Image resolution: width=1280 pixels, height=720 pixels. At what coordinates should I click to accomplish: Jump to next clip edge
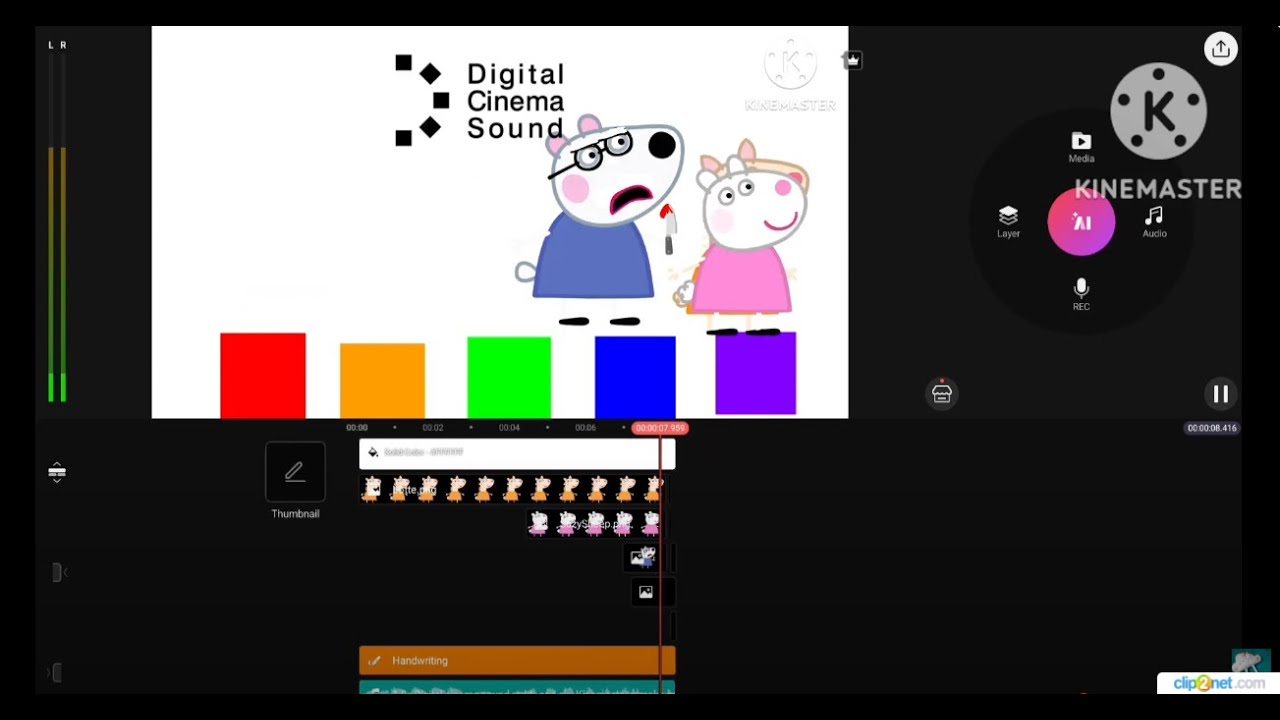(x=57, y=673)
